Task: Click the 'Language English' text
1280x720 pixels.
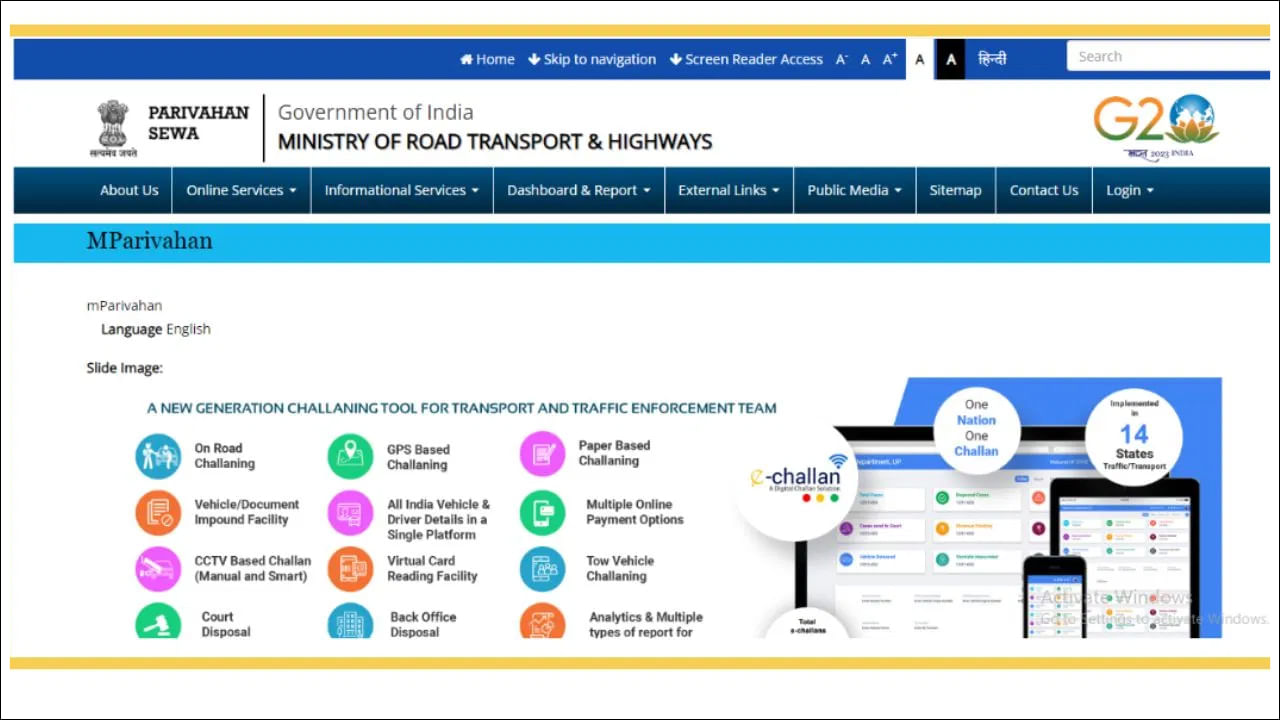Action: (156, 329)
